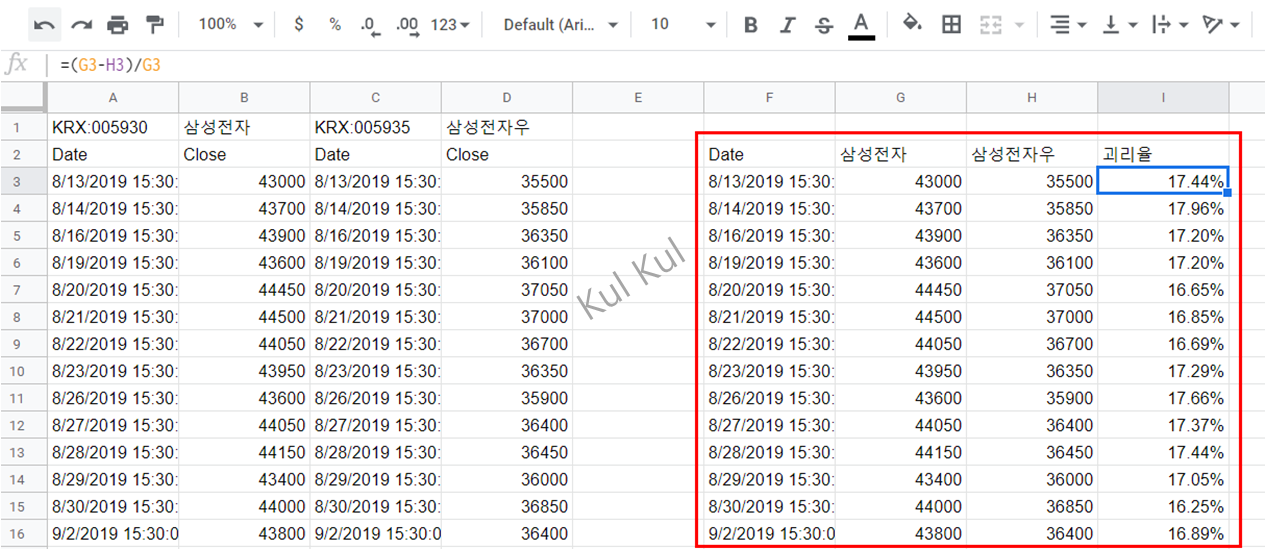Open the text wrapping dropdown
Screen dimensions: 1266x550
click(1169, 25)
